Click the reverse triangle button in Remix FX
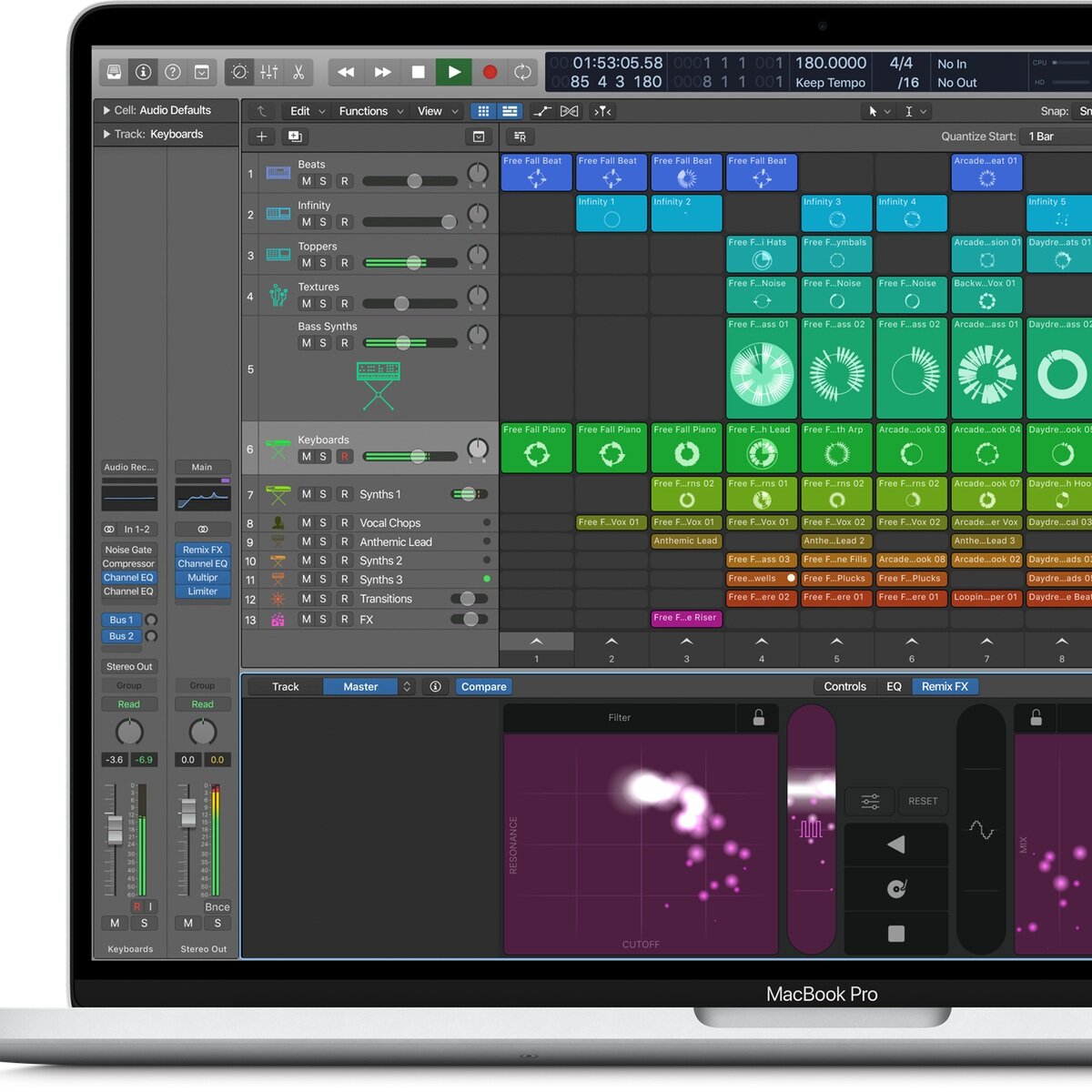 896,844
